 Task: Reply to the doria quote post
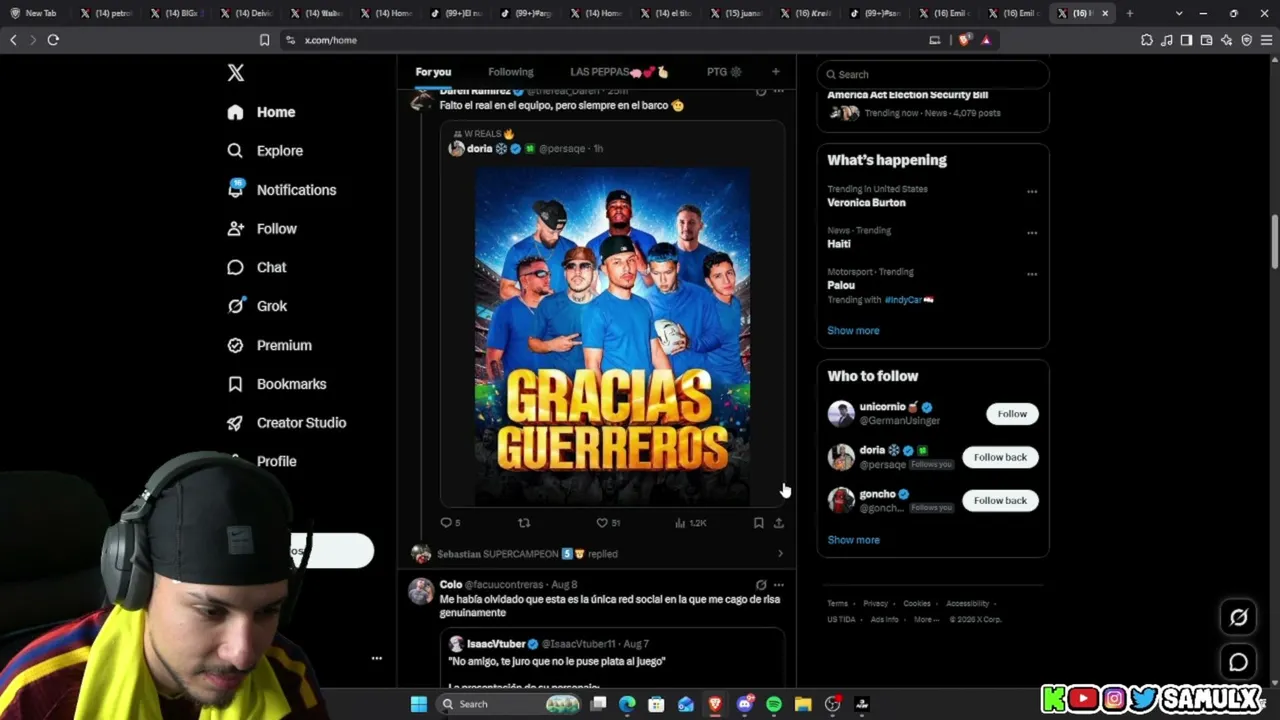point(450,523)
